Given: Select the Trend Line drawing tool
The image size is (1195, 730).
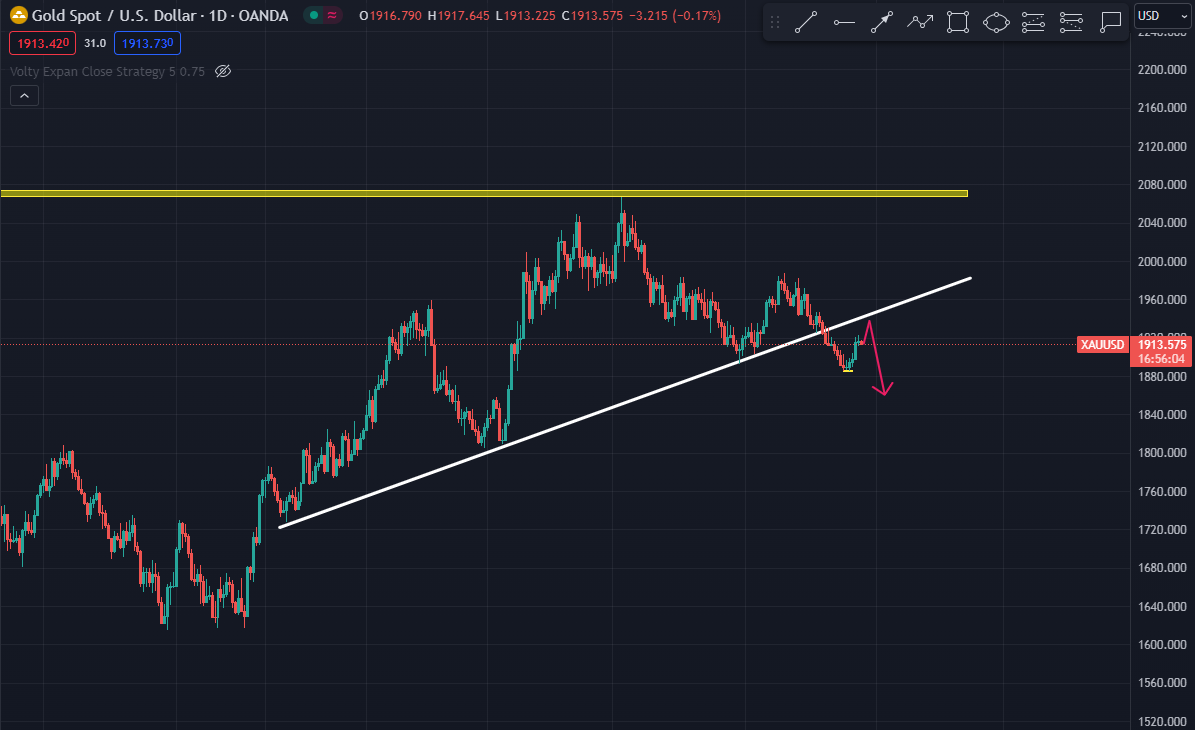Looking at the screenshot, I should 805,22.
